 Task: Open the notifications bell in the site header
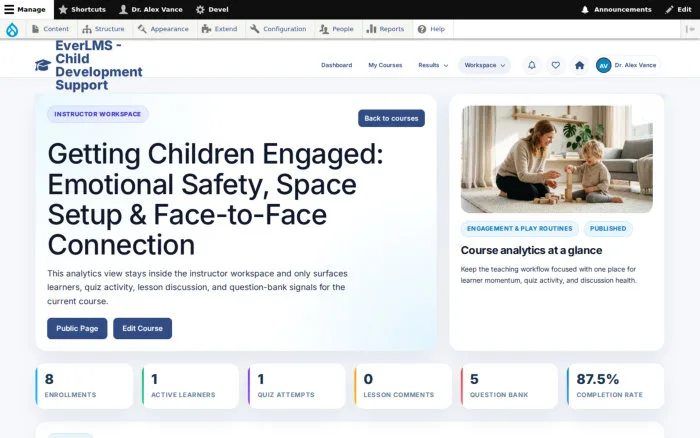[x=532, y=65]
